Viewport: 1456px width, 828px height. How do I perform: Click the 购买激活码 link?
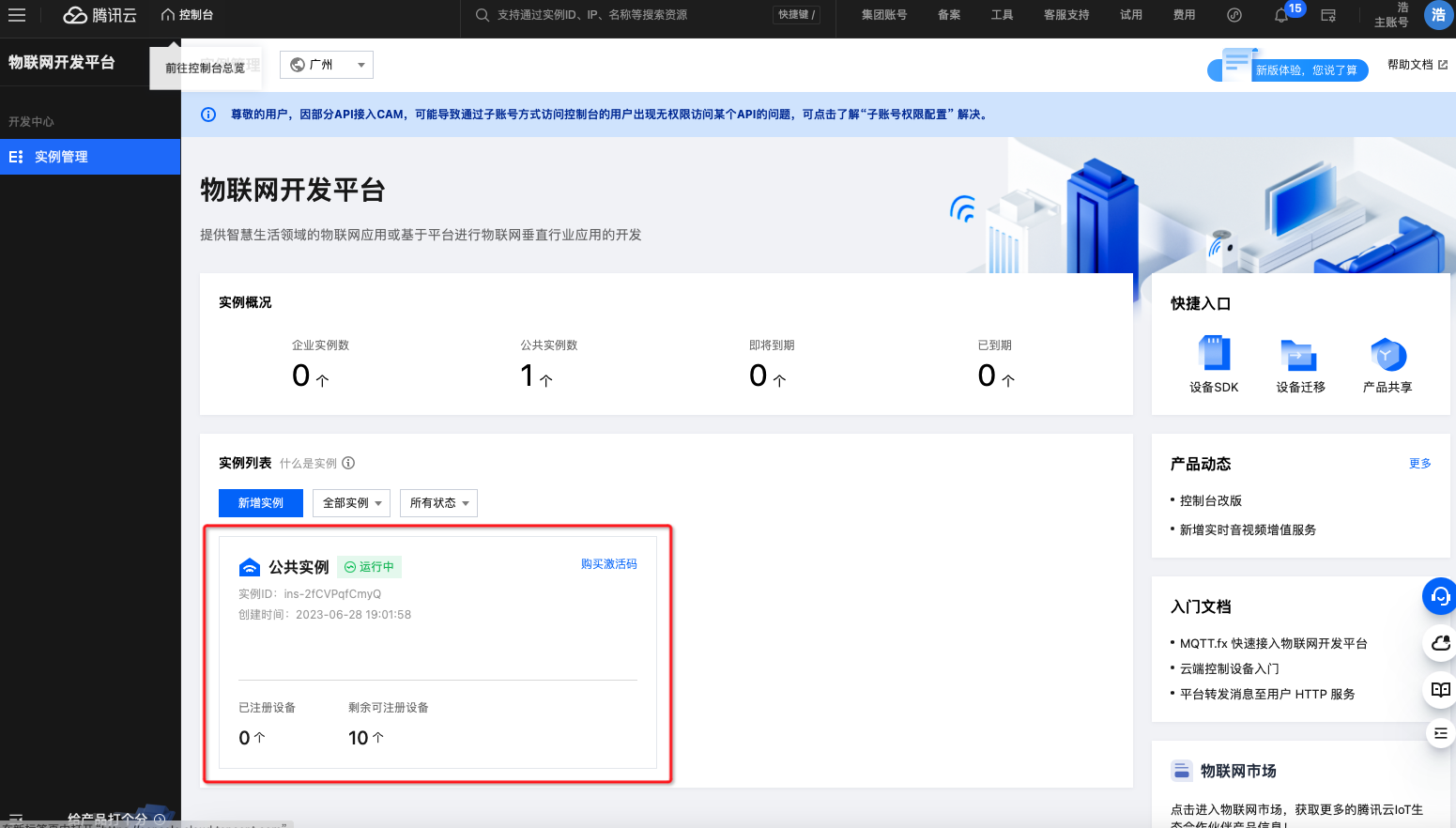coord(608,564)
